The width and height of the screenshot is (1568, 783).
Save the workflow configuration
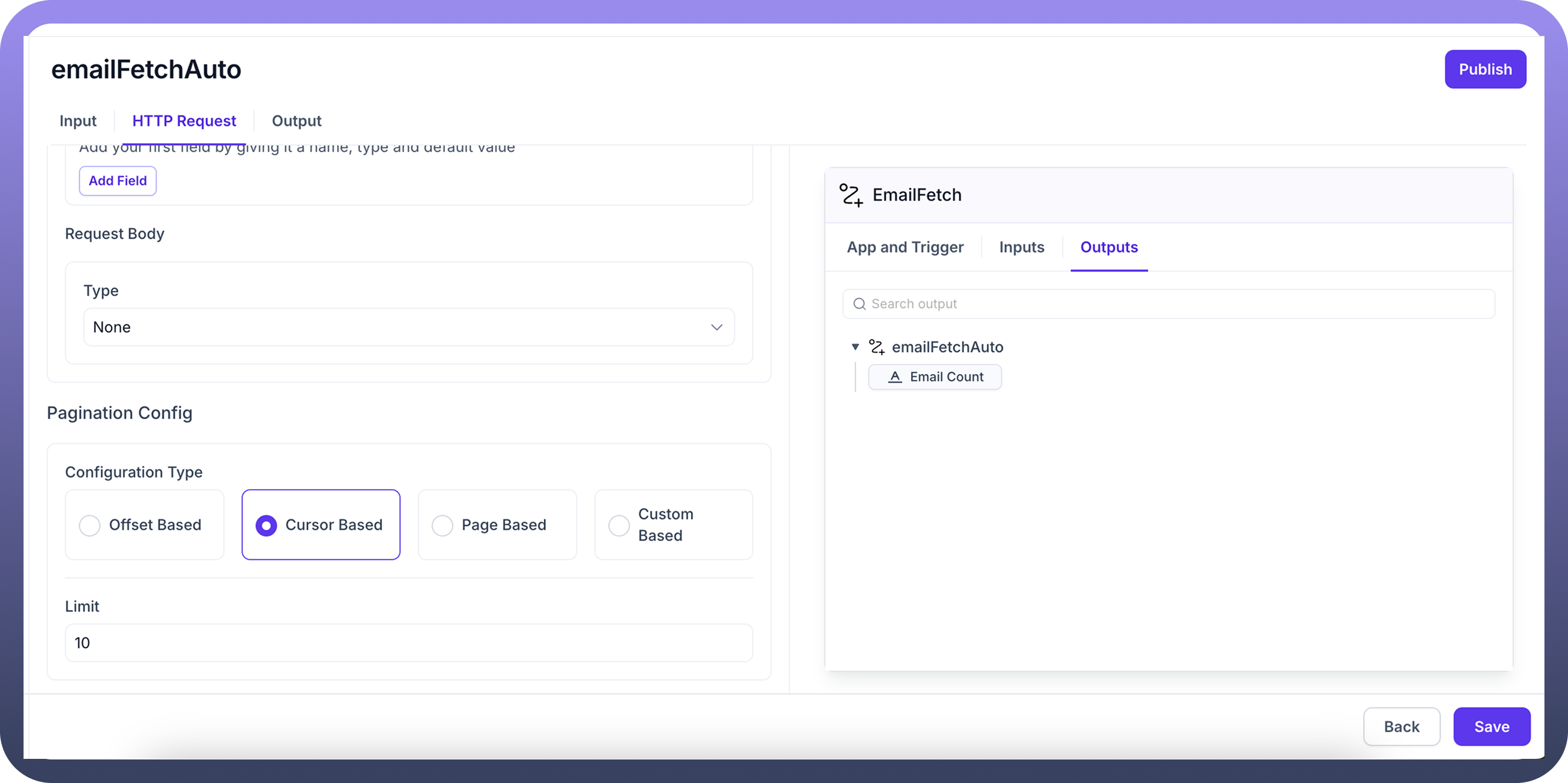(x=1491, y=726)
